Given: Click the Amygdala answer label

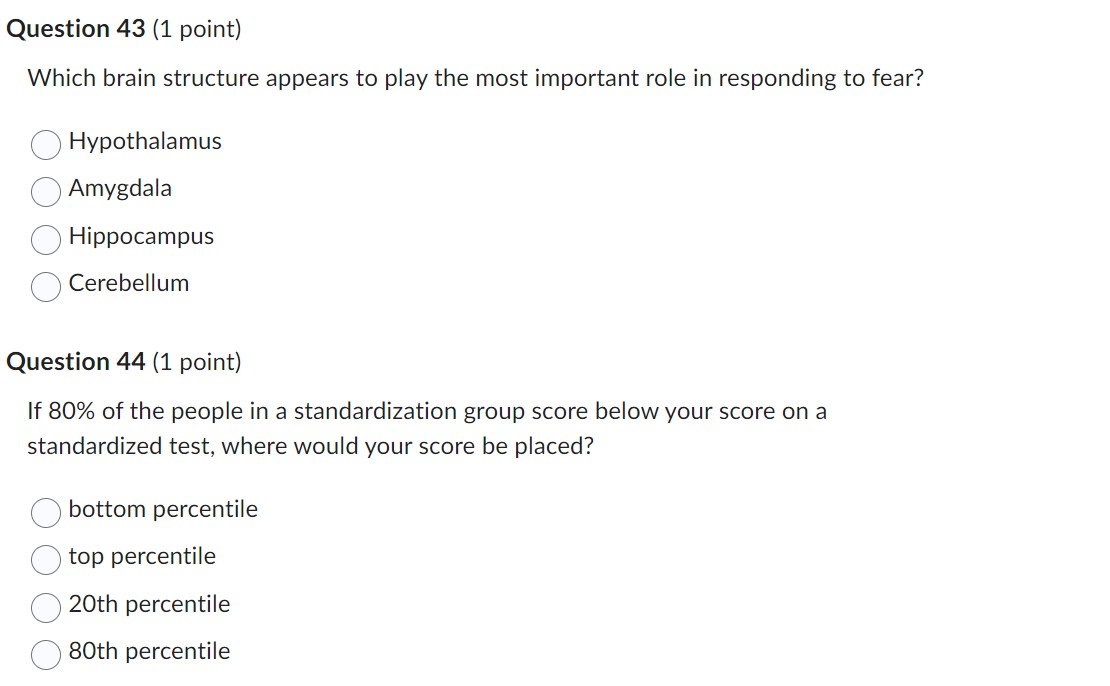Looking at the screenshot, I should tap(120, 188).
